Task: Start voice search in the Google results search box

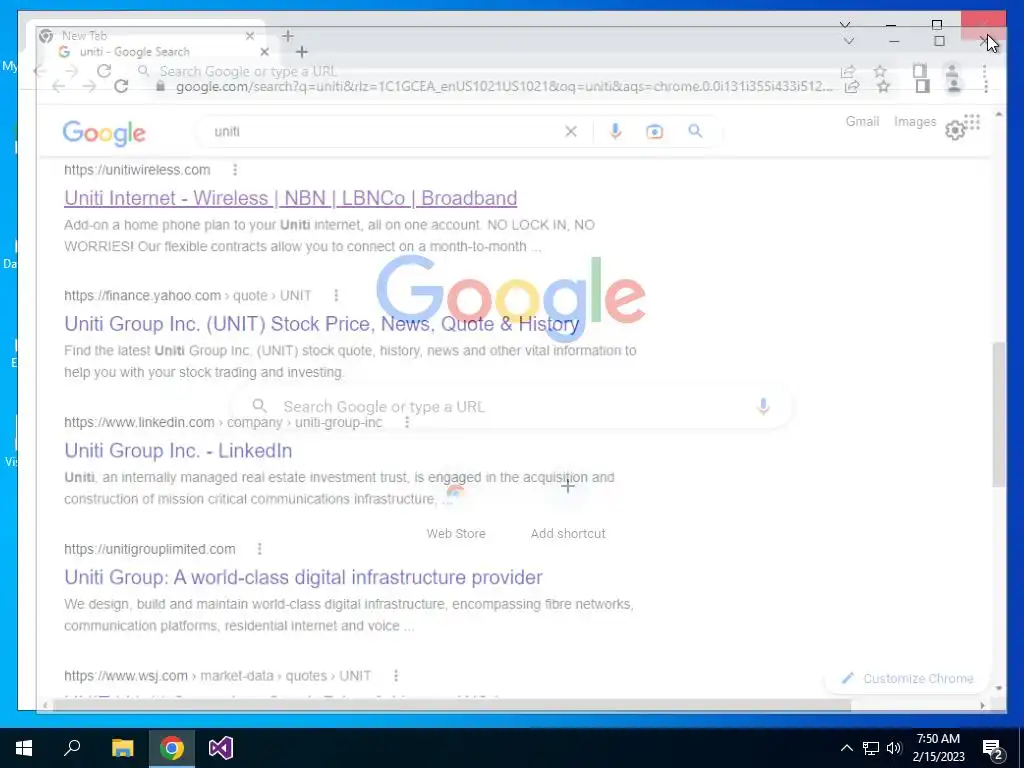Action: [615, 131]
